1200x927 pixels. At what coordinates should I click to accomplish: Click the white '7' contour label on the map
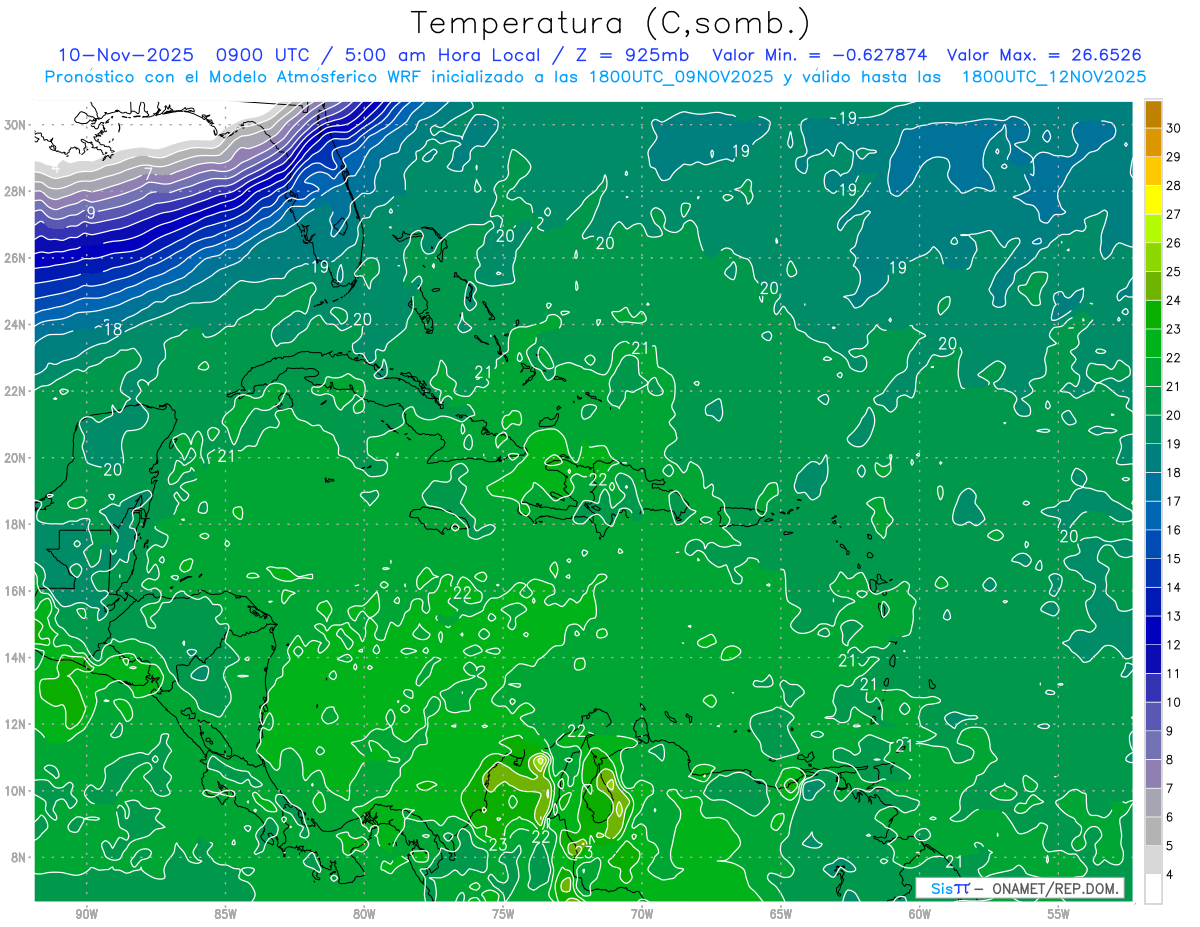click(x=146, y=174)
